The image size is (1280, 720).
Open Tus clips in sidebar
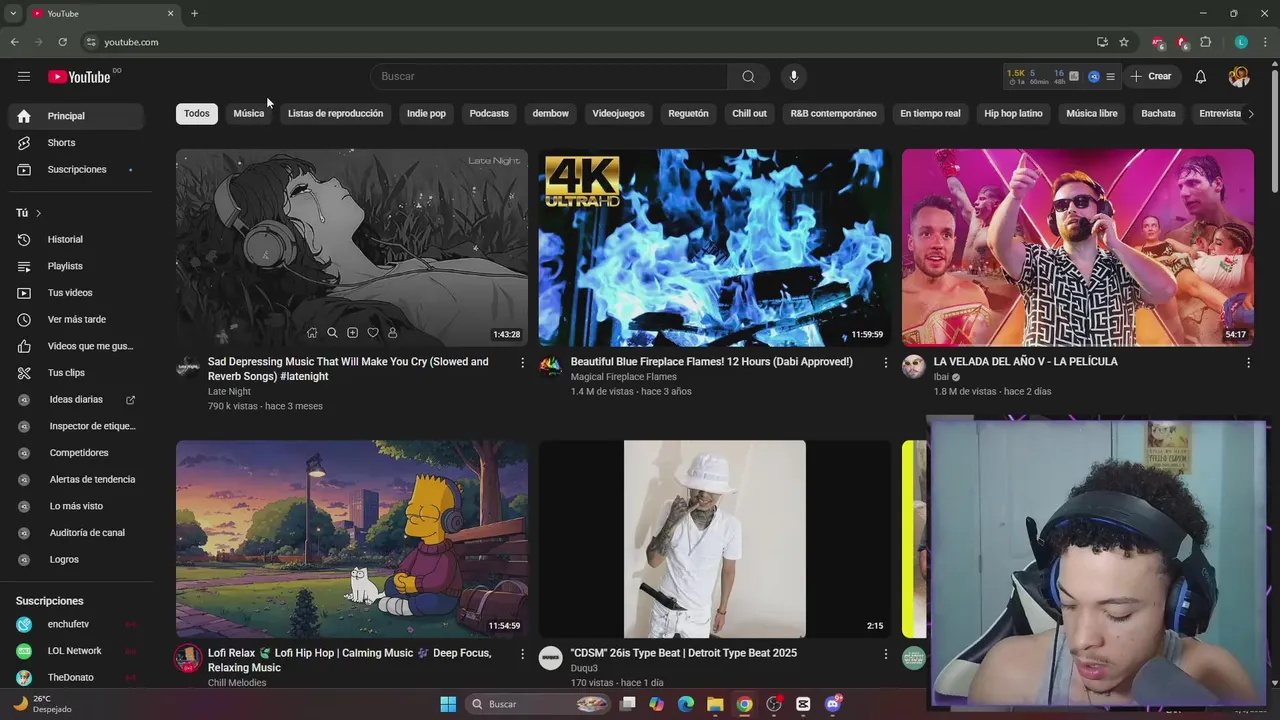(76, 373)
